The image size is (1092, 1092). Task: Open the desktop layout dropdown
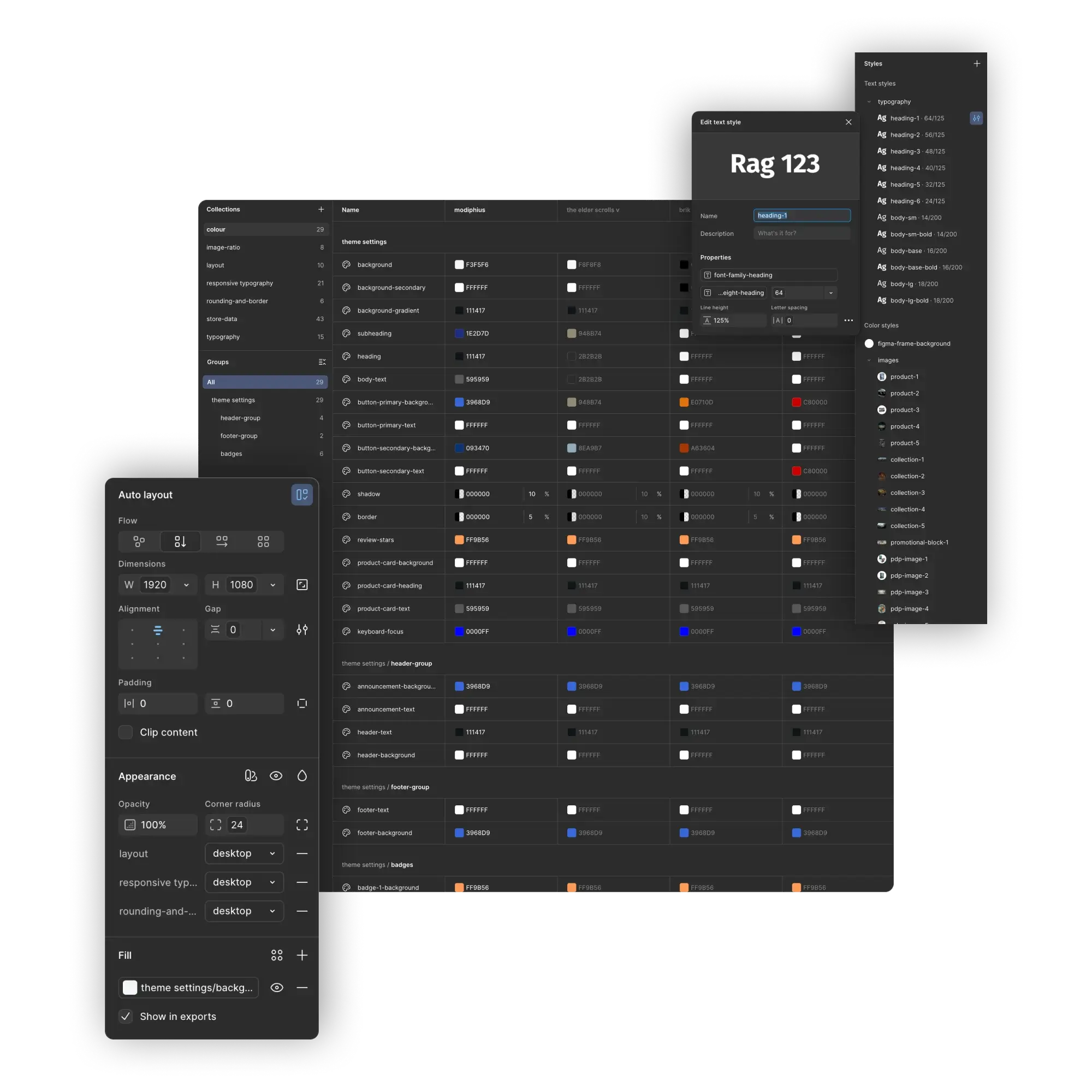click(244, 853)
